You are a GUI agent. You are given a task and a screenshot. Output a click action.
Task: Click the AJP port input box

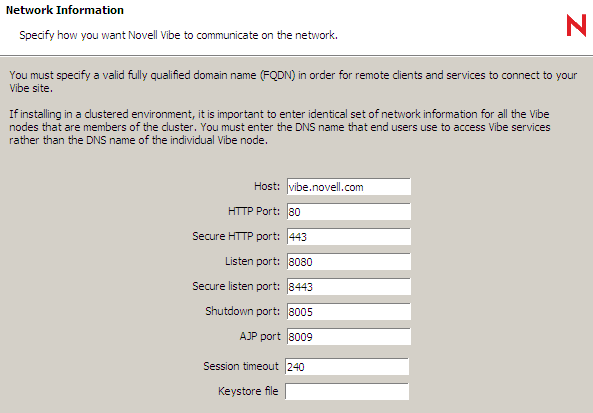pos(349,336)
